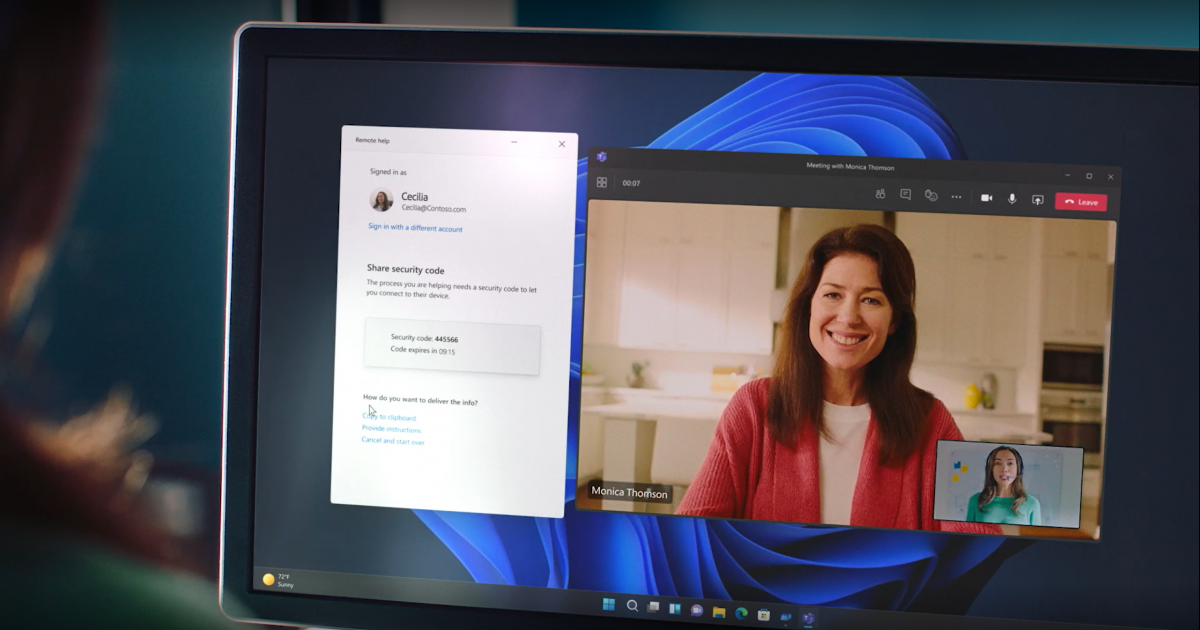Open the participants panel in Teams
The width and height of the screenshot is (1200, 630).
click(x=880, y=195)
